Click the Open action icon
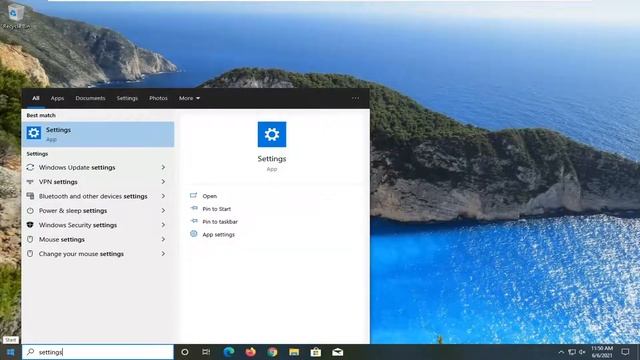Image resolution: width=640 pixels, height=360 pixels. click(x=193, y=196)
